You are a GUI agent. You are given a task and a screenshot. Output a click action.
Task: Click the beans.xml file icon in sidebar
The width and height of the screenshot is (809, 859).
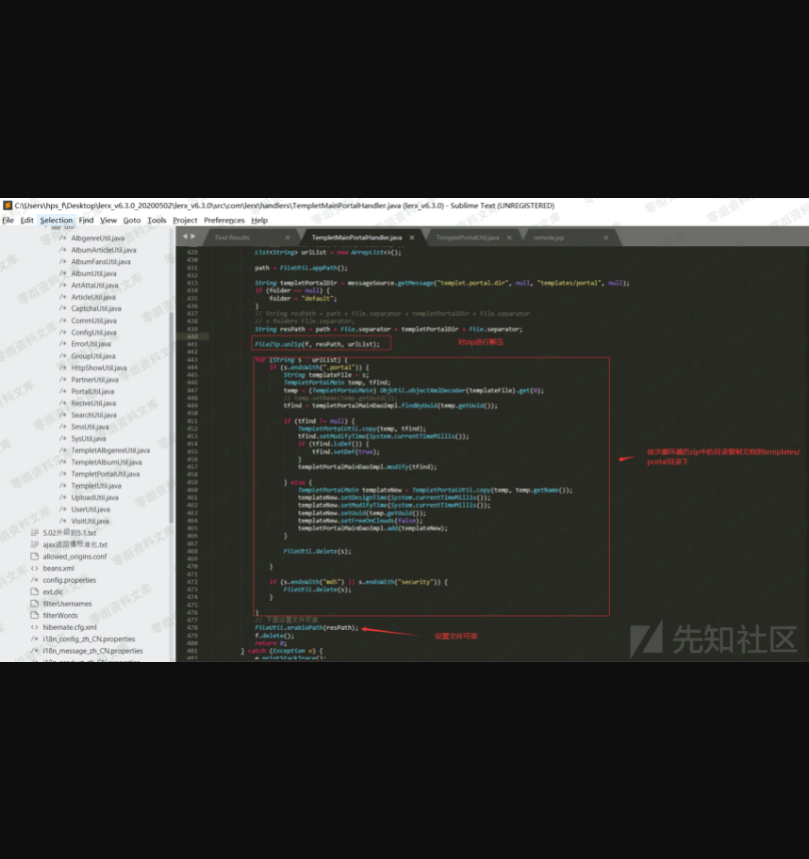35,568
